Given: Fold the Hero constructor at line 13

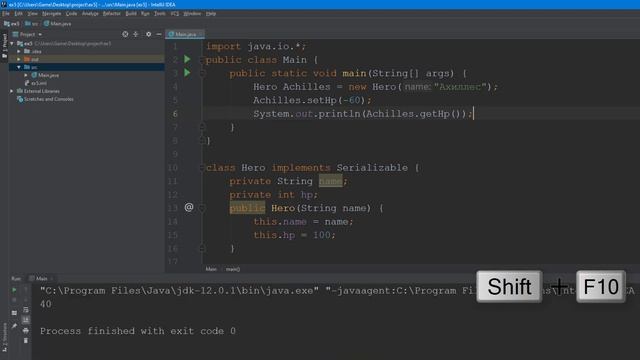Looking at the screenshot, I should 202,208.
